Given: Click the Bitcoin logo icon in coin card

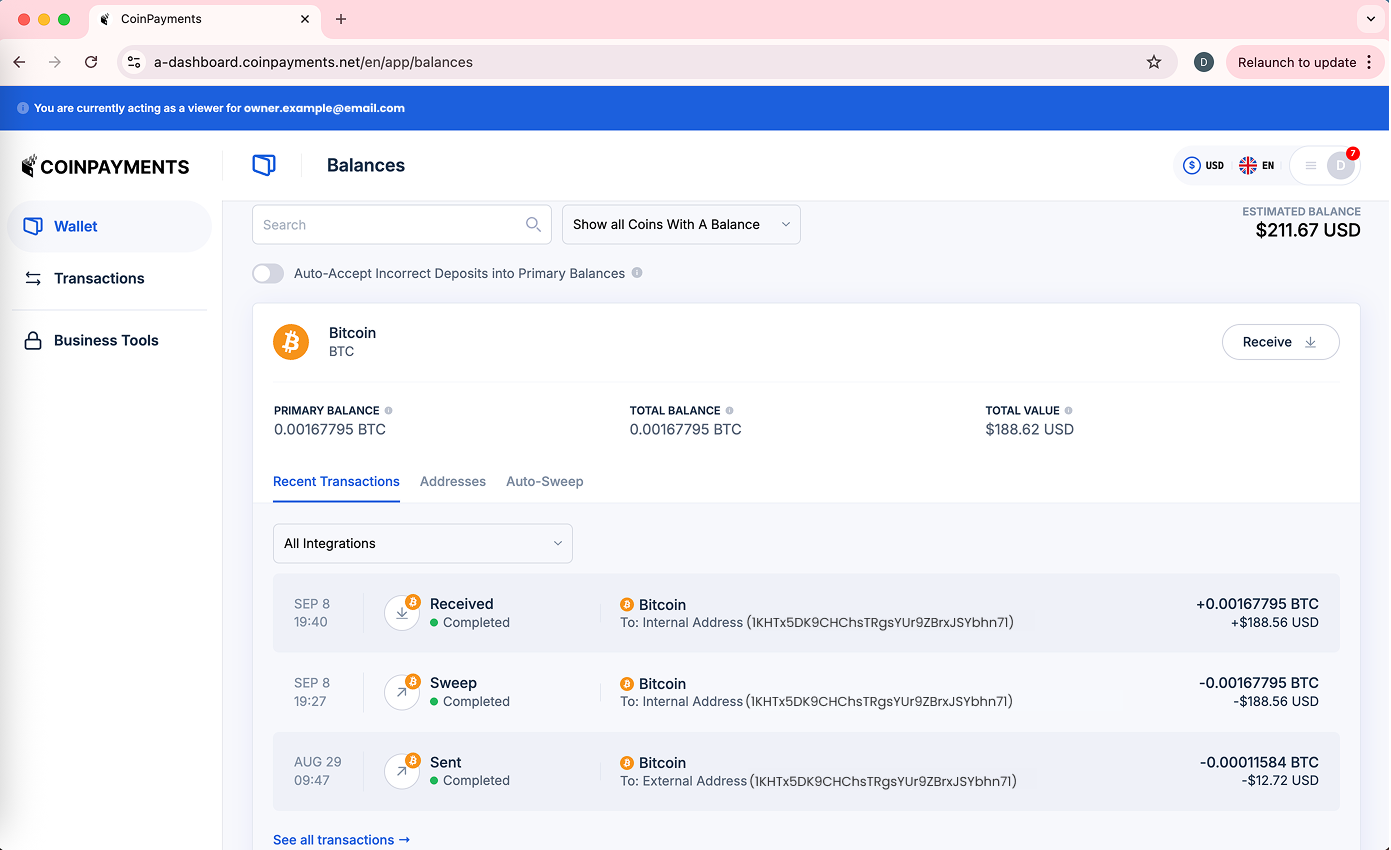Looking at the screenshot, I should coord(291,342).
